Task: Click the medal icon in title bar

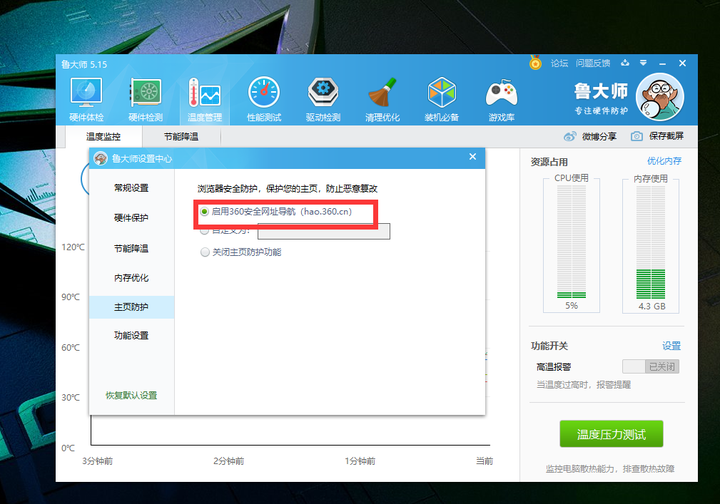Action: (535, 62)
